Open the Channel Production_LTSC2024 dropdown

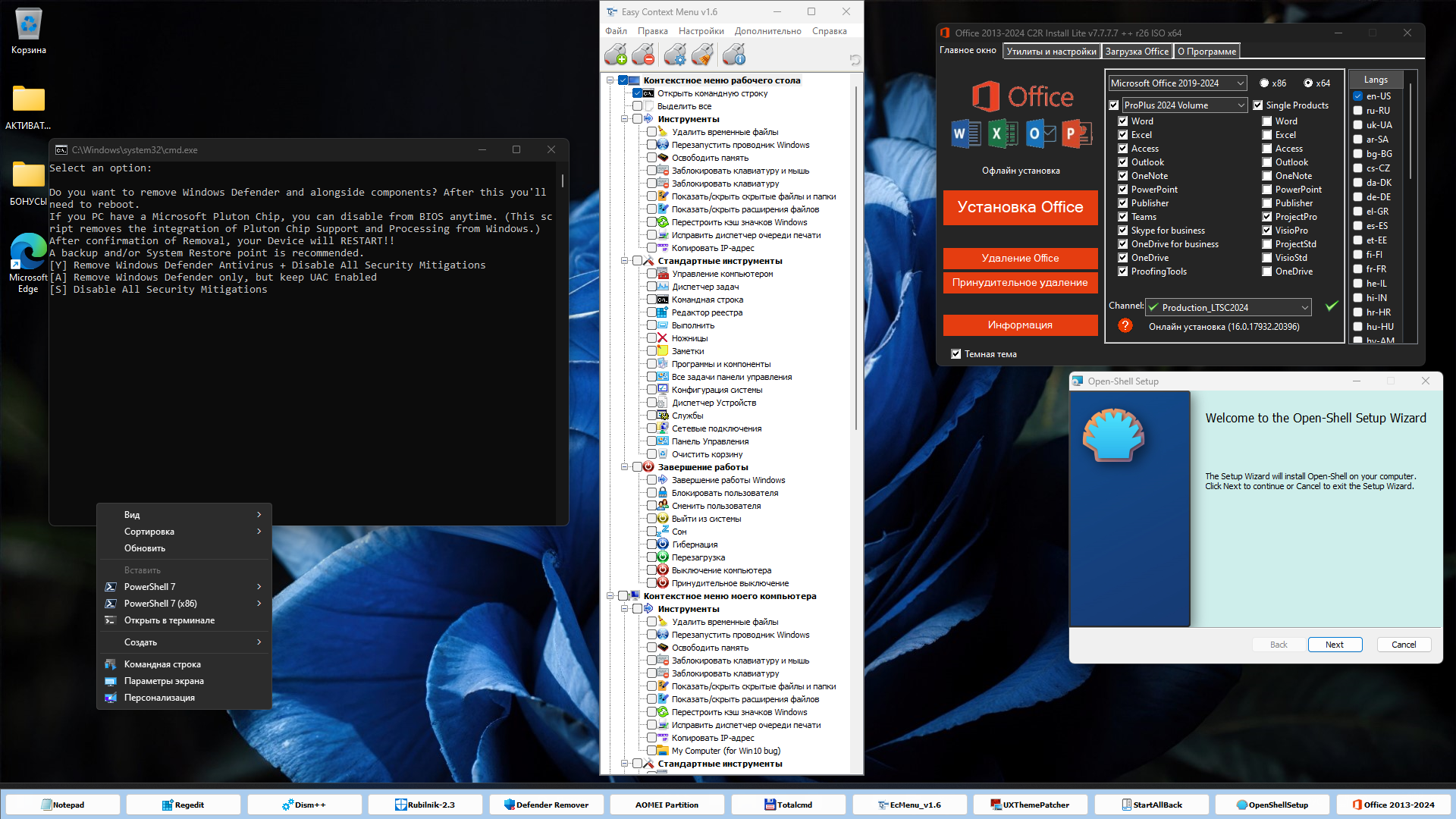[1228, 307]
